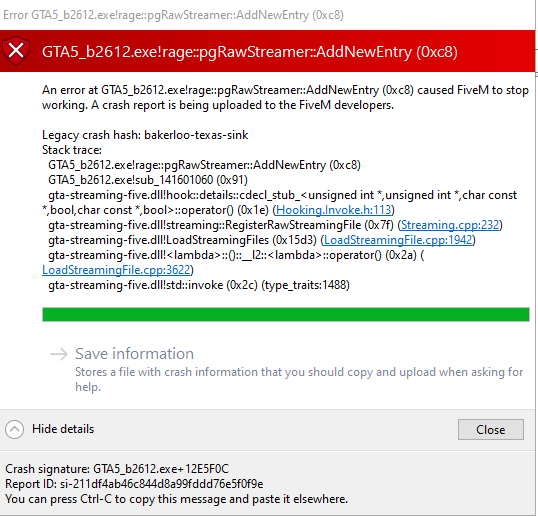Click the Close button
The width and height of the screenshot is (538, 516).
(x=491, y=429)
